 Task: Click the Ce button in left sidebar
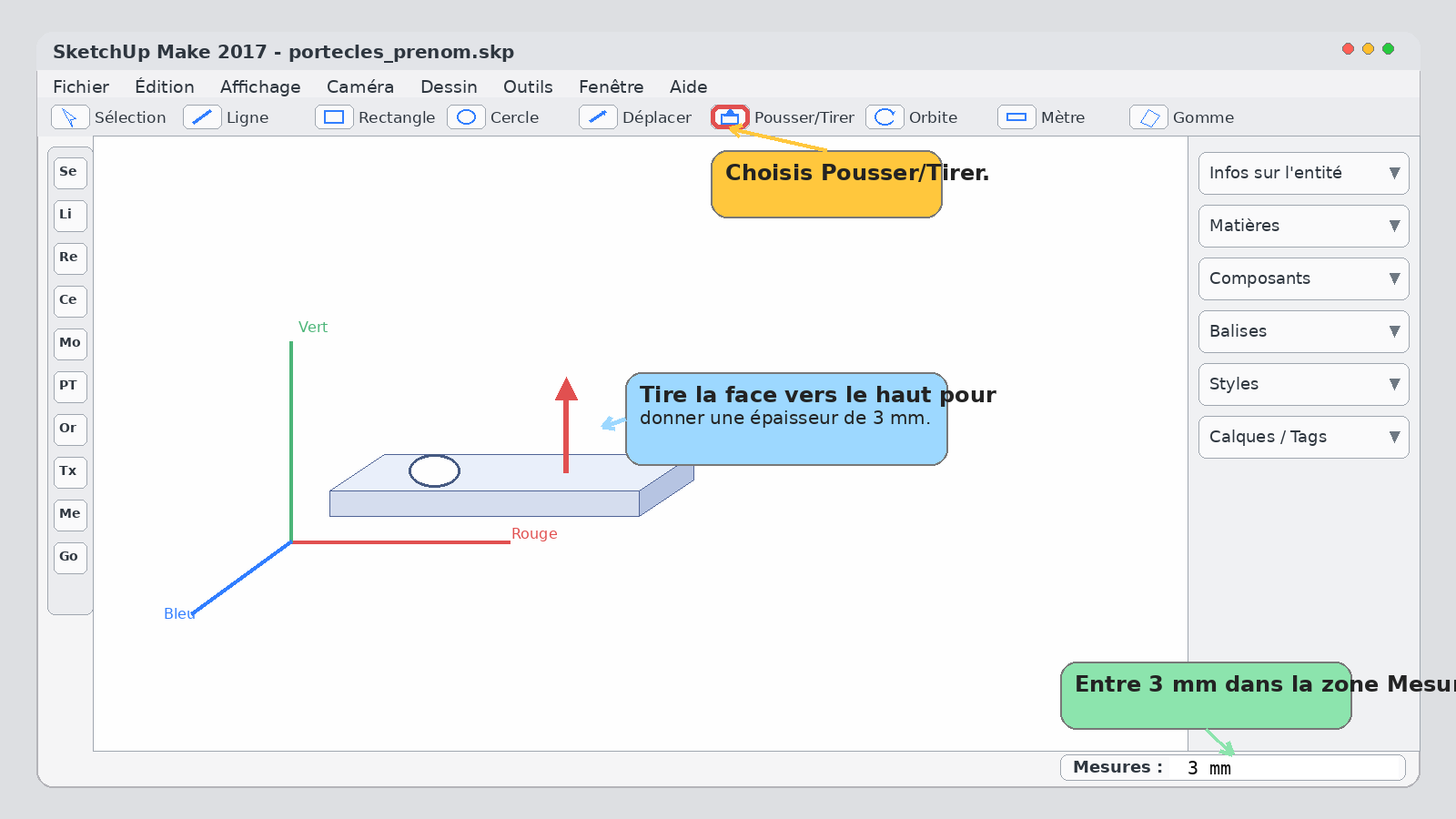click(x=70, y=301)
